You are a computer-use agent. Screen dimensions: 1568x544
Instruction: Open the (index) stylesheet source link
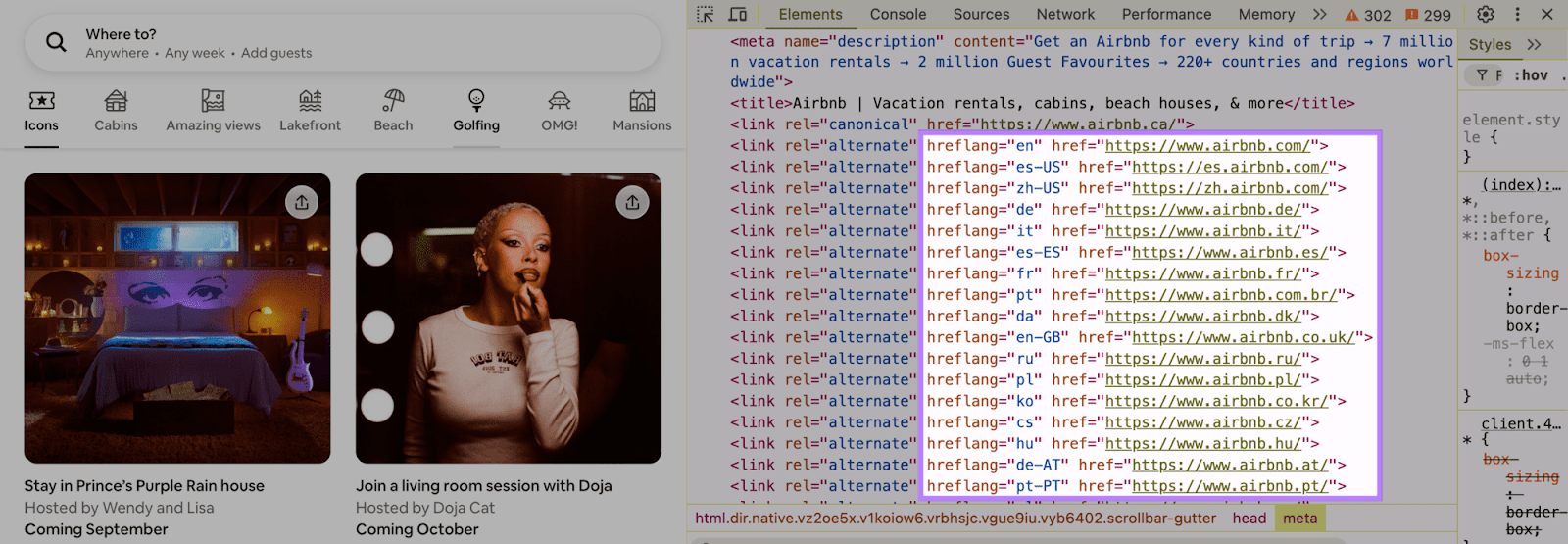1521,184
